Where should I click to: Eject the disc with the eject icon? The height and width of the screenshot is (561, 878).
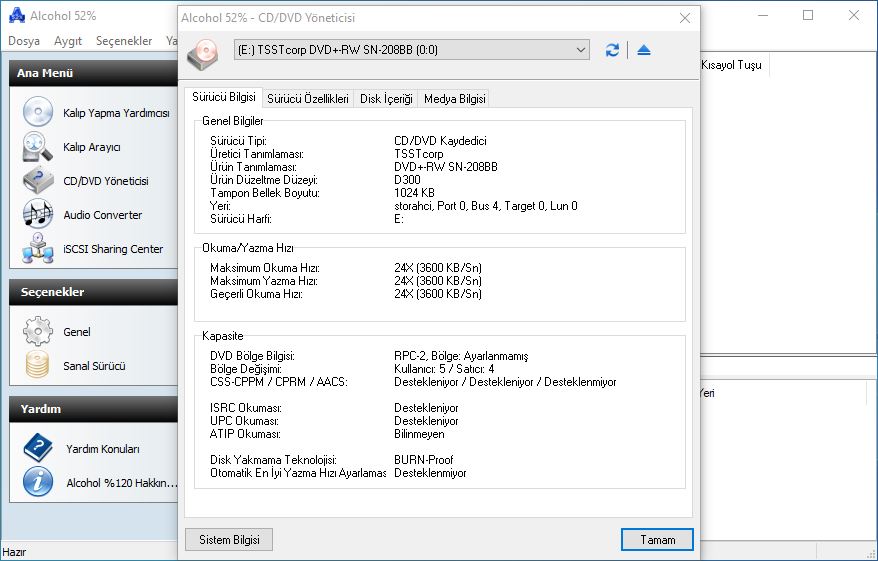coord(644,50)
